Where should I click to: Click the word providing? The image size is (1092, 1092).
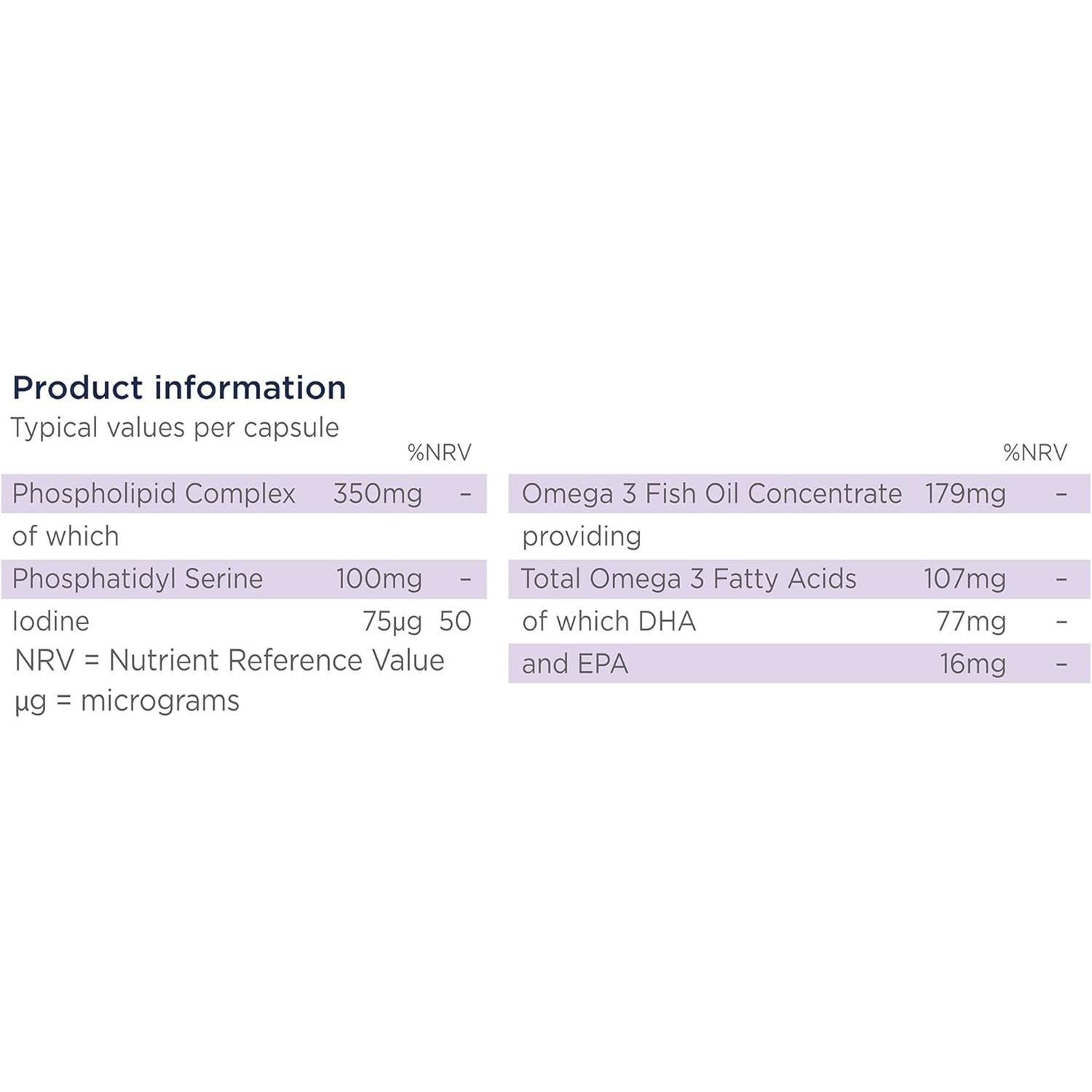pyautogui.click(x=582, y=537)
